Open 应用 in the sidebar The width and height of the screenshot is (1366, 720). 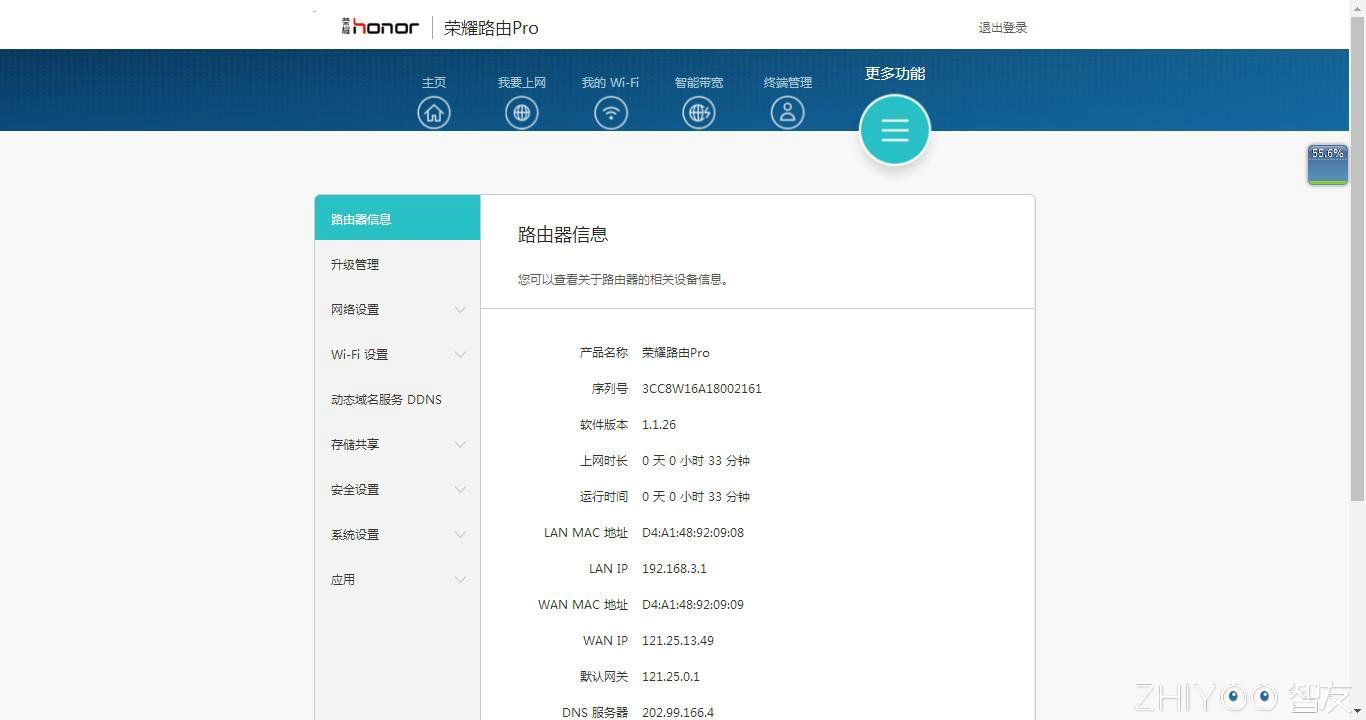[397, 579]
